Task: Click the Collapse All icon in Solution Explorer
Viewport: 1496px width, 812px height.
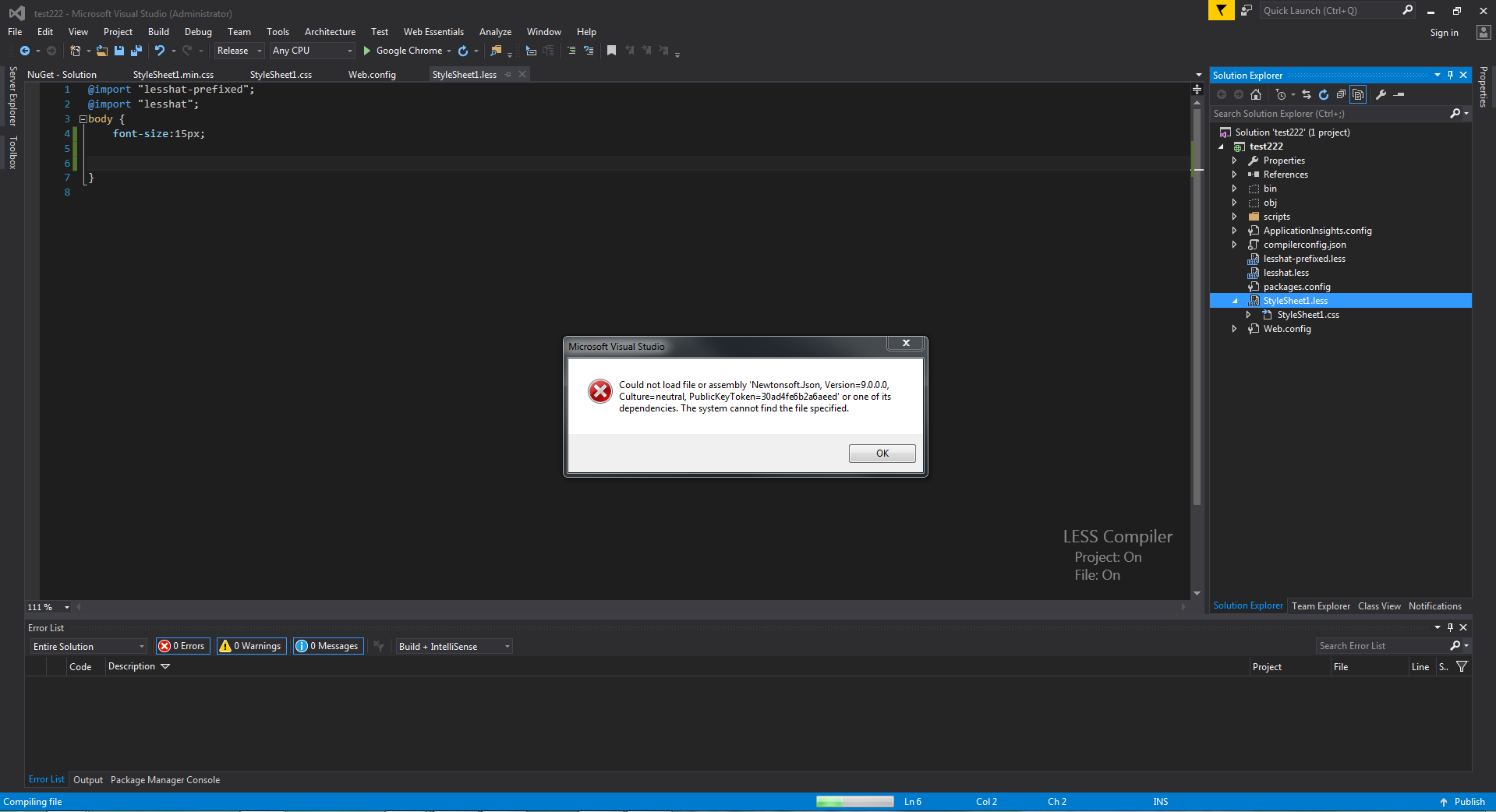Action: tap(1341, 94)
